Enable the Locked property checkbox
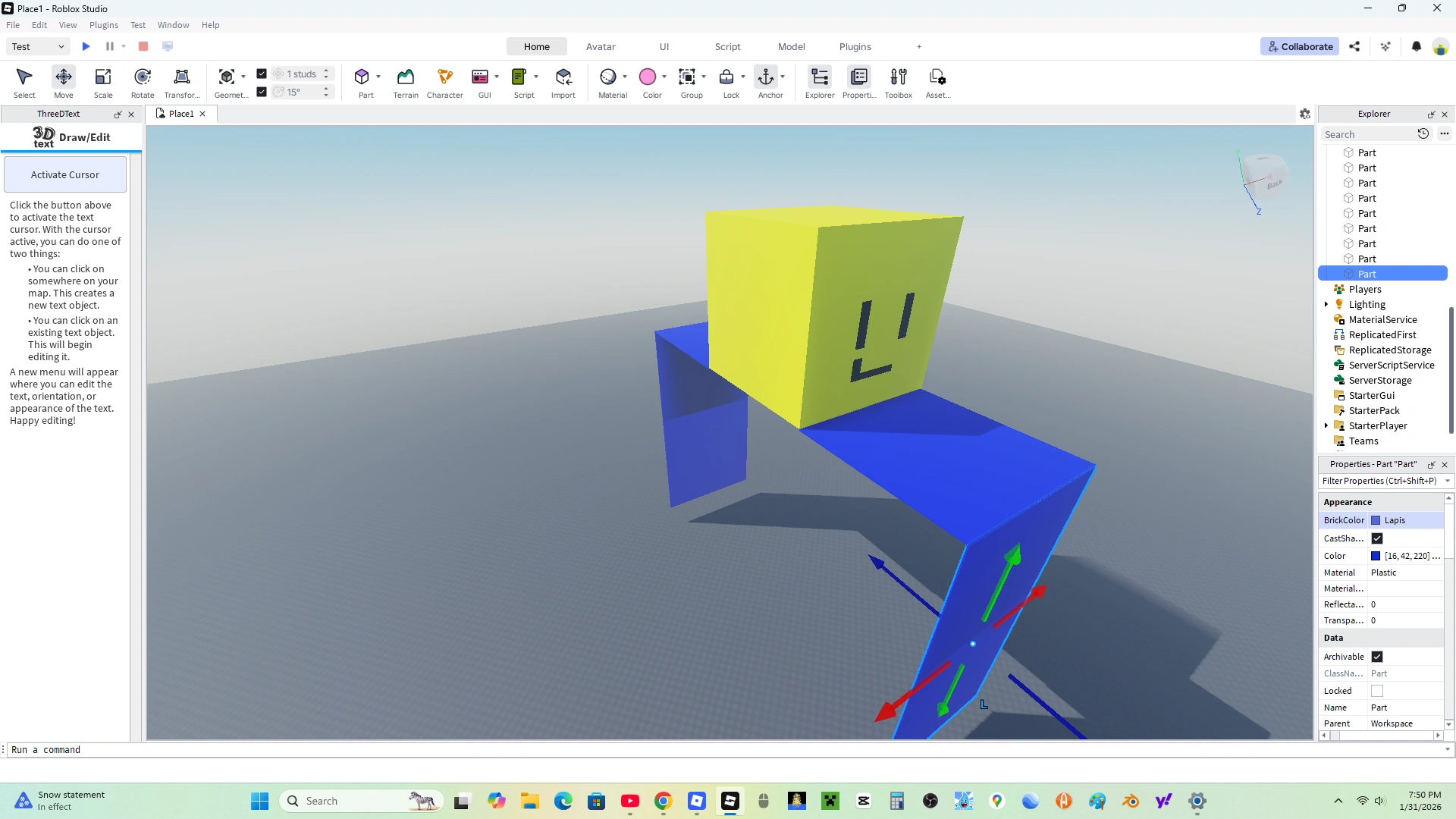This screenshot has height=819, width=1456. click(x=1377, y=691)
